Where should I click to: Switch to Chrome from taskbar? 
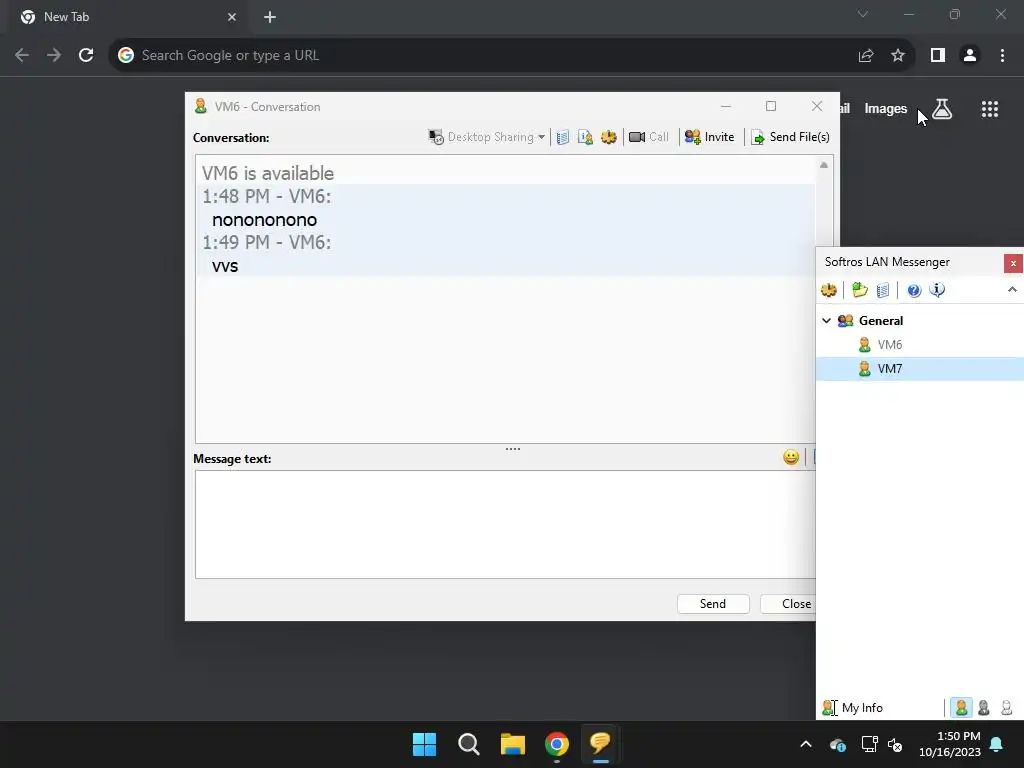point(556,744)
